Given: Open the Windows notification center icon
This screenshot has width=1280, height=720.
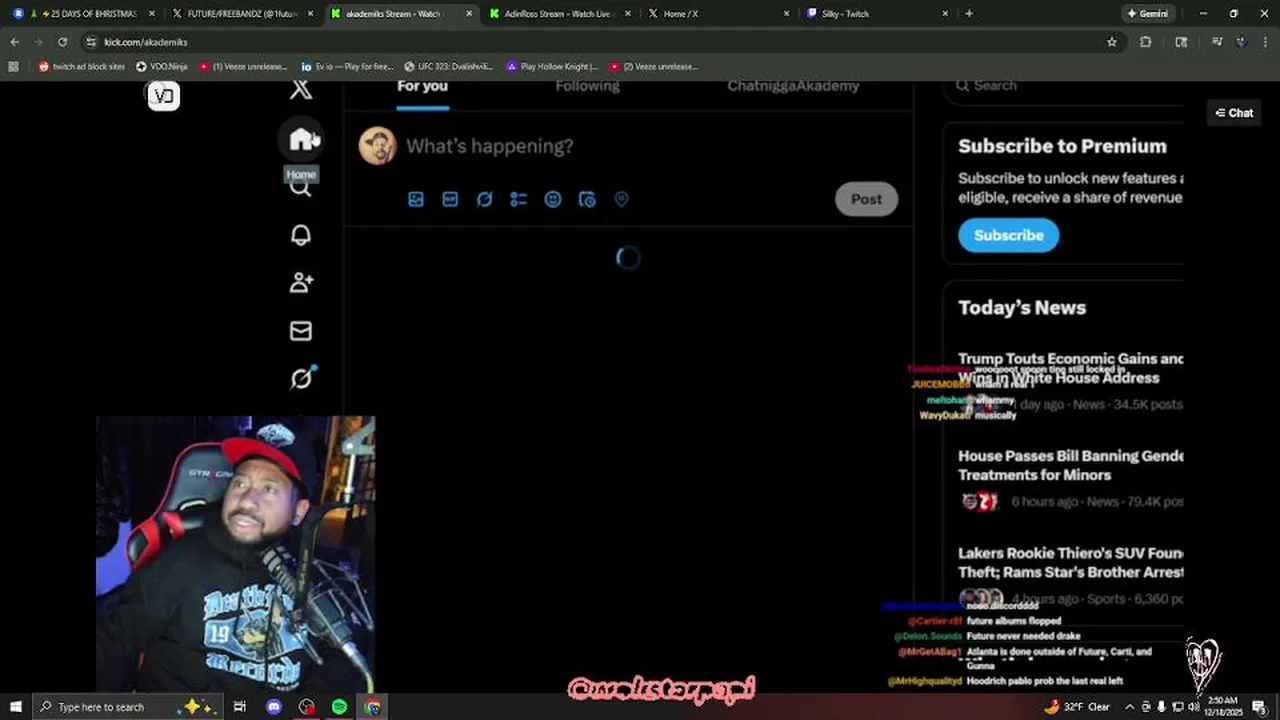Looking at the screenshot, I should click(x=1259, y=707).
